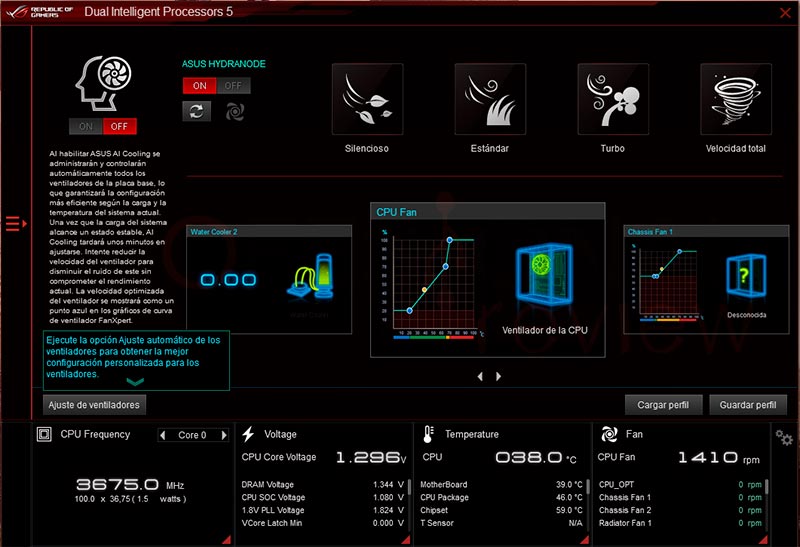The image size is (800, 547).
Task: Turn ASUS HYDRANODE on
Action: tap(199, 86)
